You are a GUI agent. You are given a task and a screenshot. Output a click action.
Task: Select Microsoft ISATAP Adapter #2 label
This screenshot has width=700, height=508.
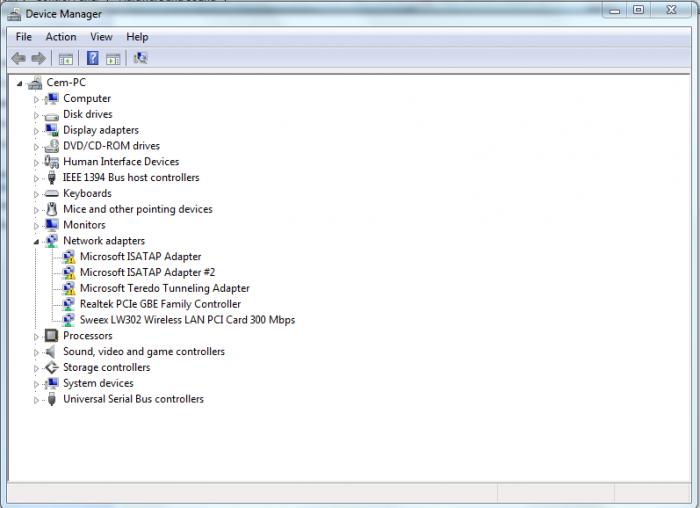point(147,272)
